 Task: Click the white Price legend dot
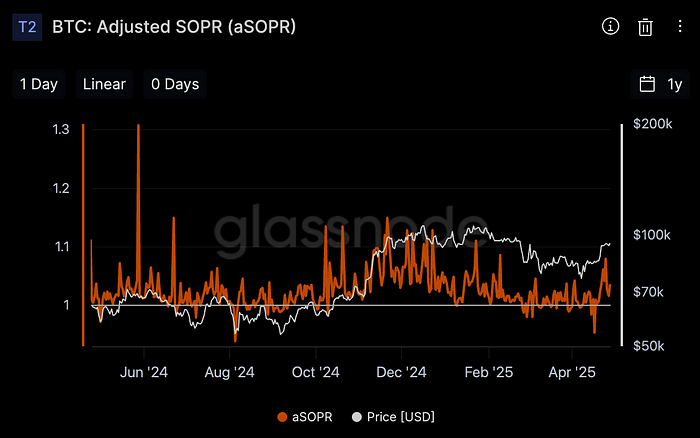357,417
